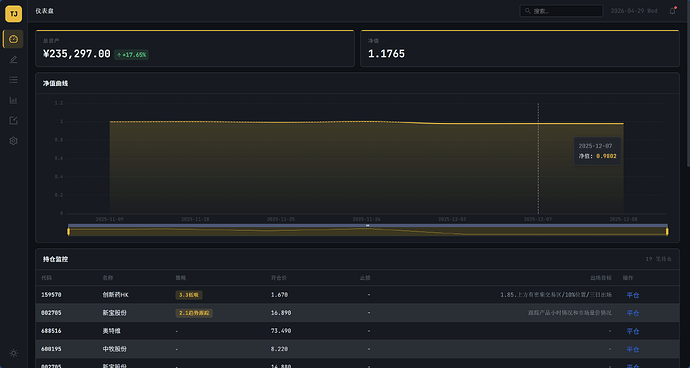Click the code 600195 cell
Viewport: 690px width, 368px height.
pyautogui.click(x=51, y=349)
